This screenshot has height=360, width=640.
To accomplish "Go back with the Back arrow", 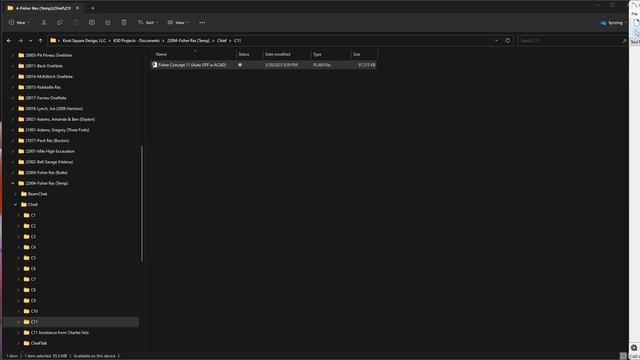I will pos(9,40).
